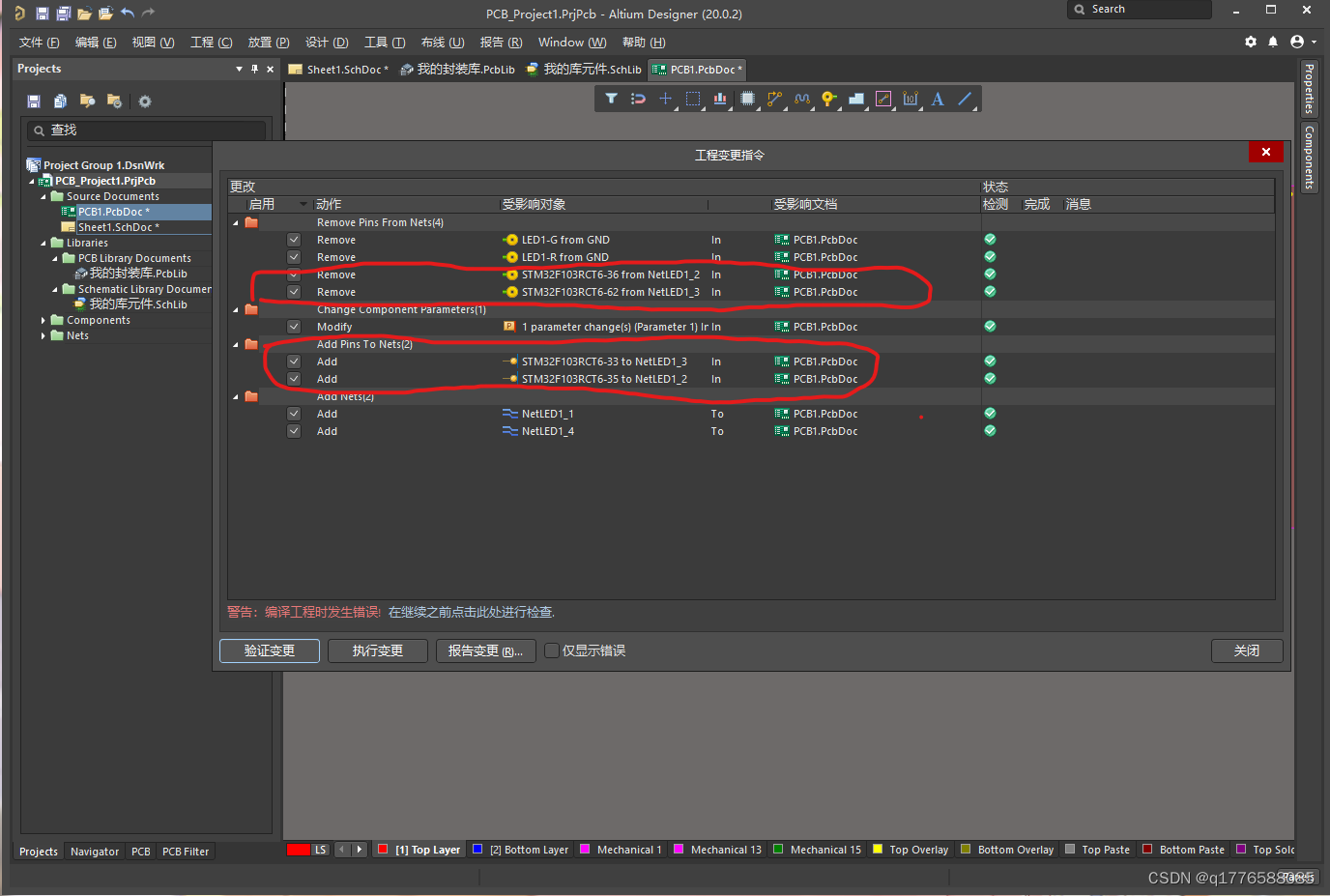Uncheck Remove STM32F103RCT6-36 from NetLED1_2
This screenshot has width=1330, height=896.
[x=294, y=275]
